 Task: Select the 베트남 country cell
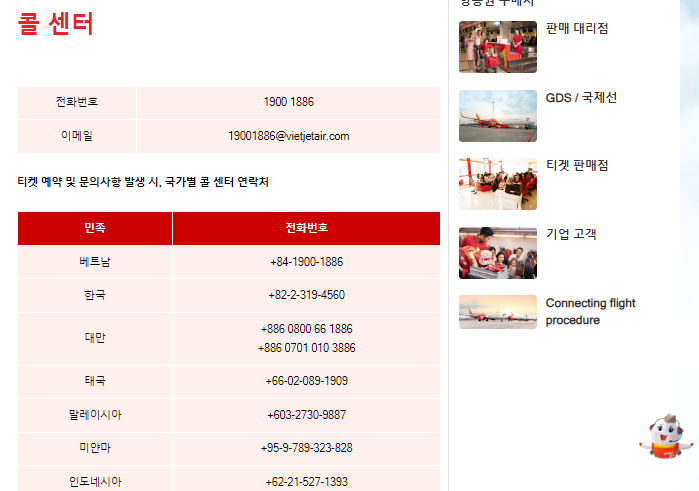(95, 262)
